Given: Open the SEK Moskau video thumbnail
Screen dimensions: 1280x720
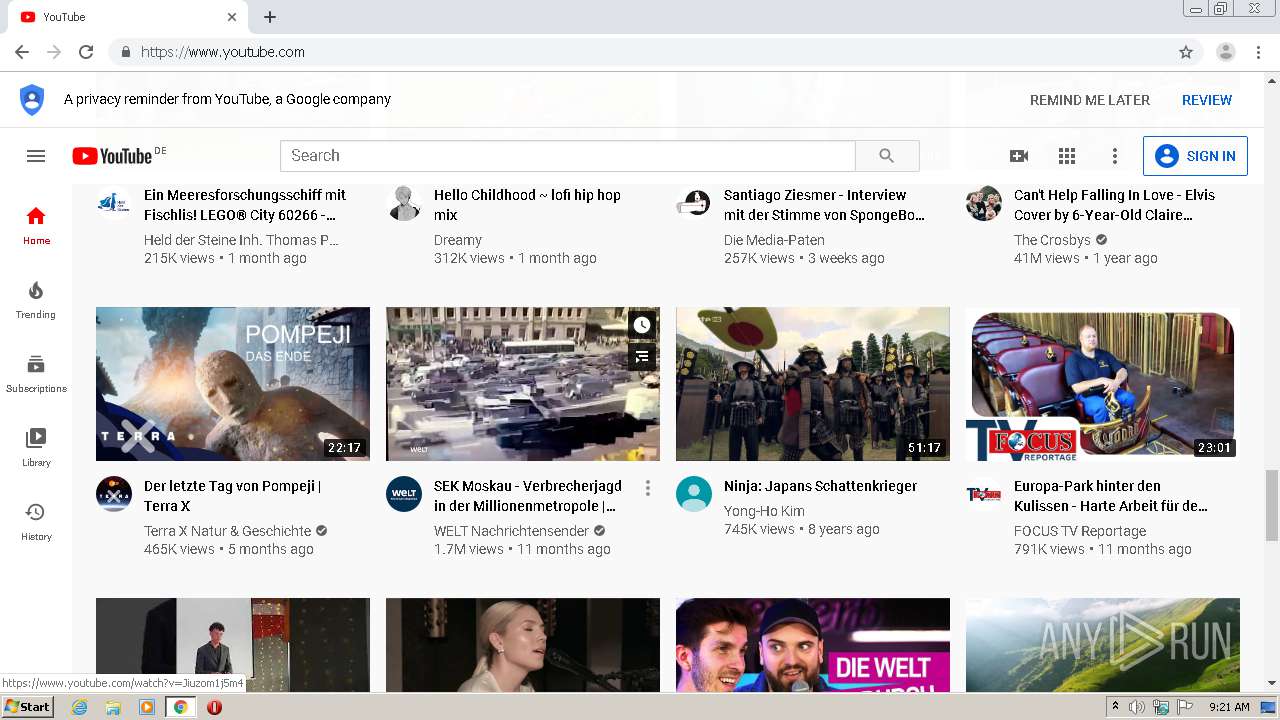Looking at the screenshot, I should [x=523, y=384].
